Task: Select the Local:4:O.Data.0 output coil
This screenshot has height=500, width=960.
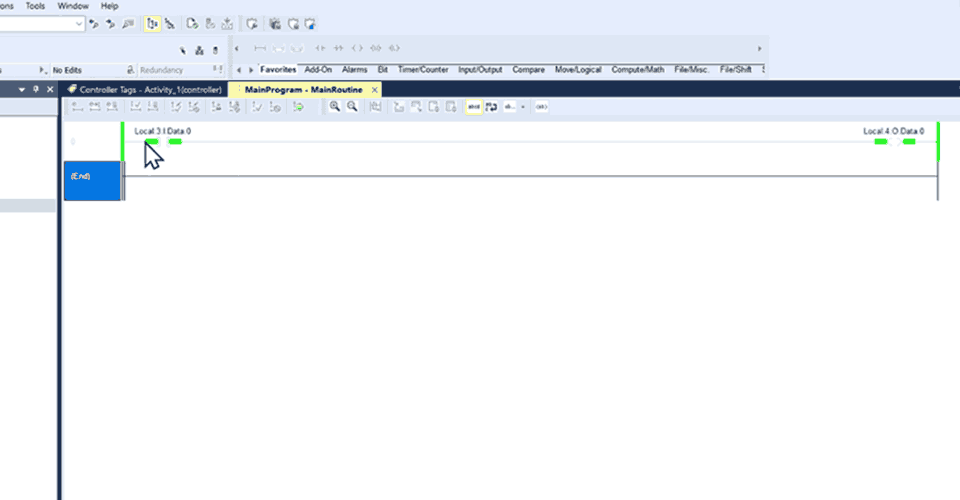Action: (894, 142)
